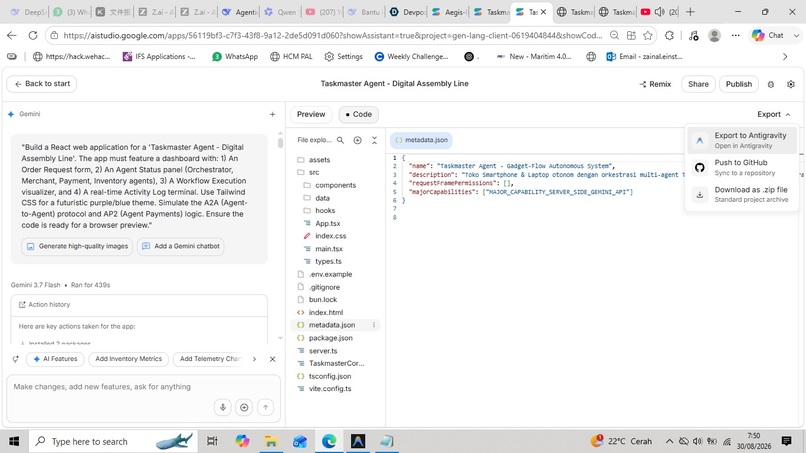Open the metadata.json editor tab
806x453 pixels.
[x=422, y=140]
